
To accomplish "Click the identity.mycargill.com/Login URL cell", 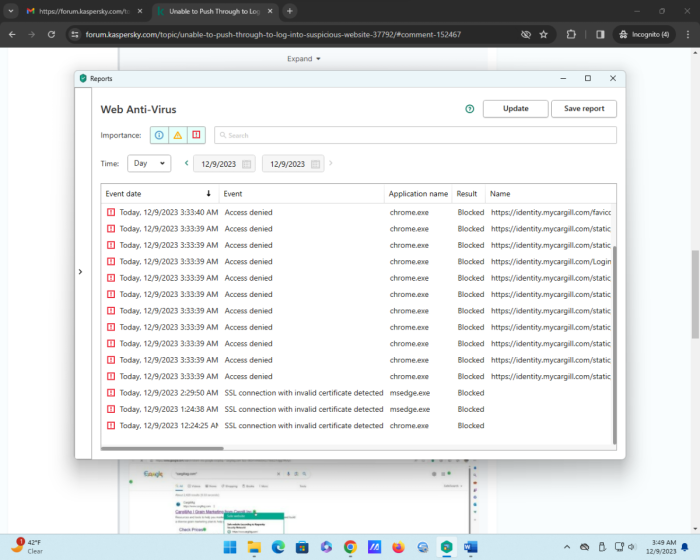I will tap(551, 261).
